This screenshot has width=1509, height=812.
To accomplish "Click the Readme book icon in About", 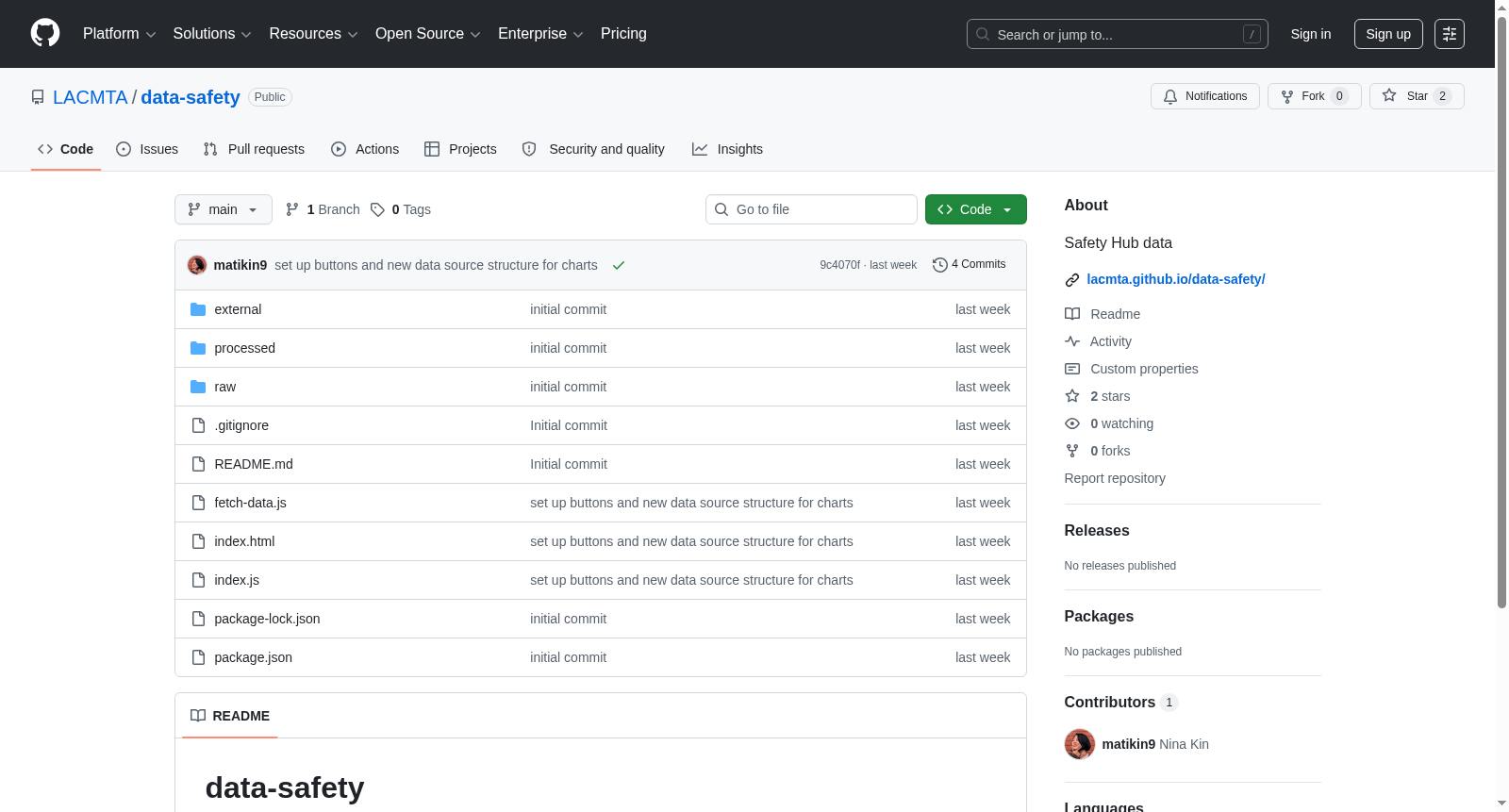I will (x=1072, y=314).
